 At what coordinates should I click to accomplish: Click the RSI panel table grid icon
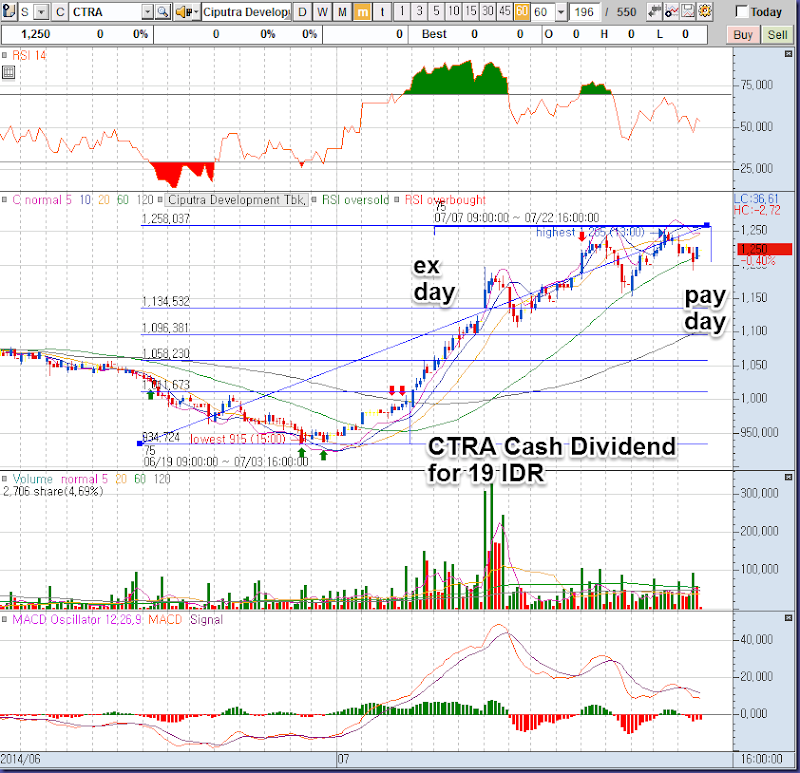click(x=8, y=72)
